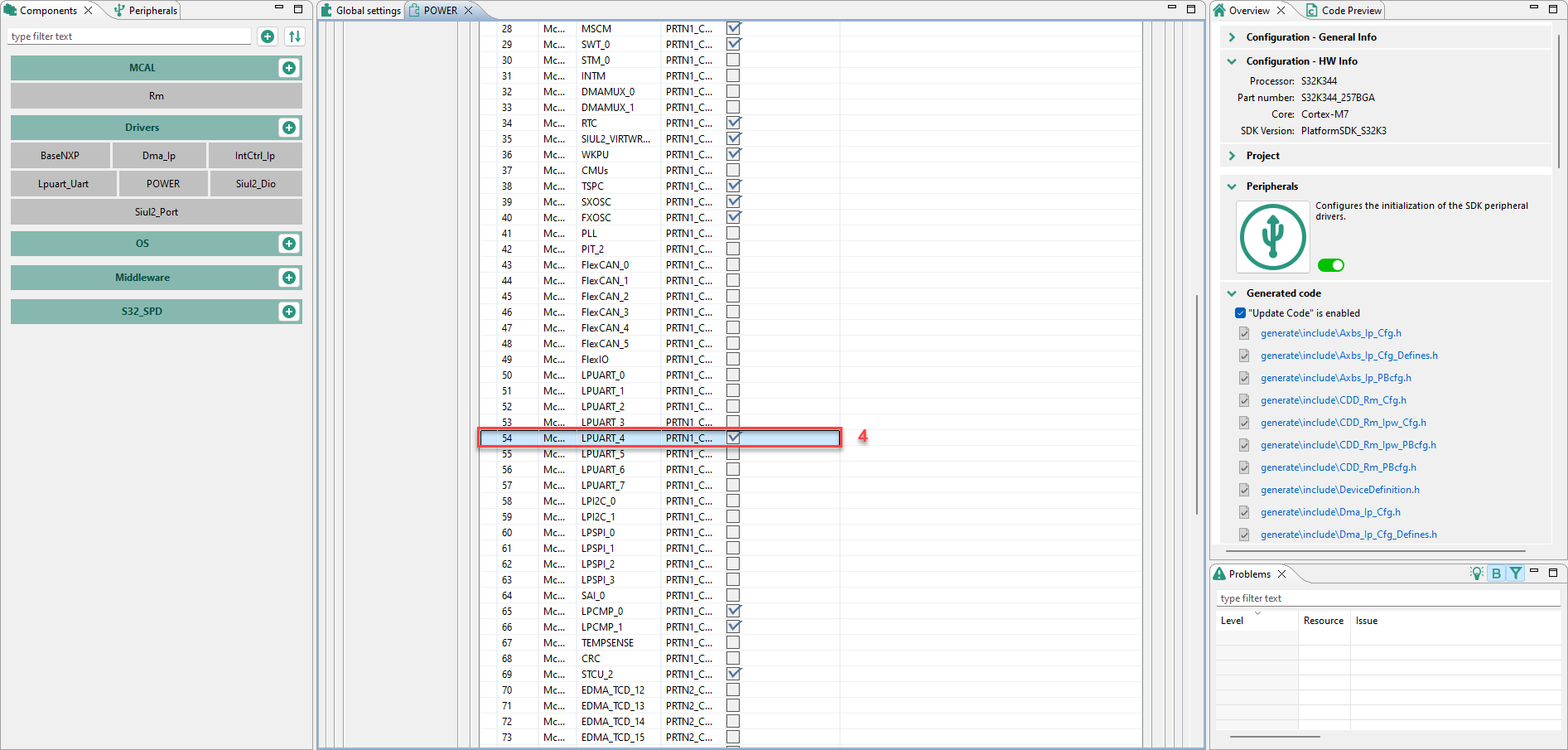Click green add component icon near filter
This screenshot has width=1568, height=750.
(268, 36)
